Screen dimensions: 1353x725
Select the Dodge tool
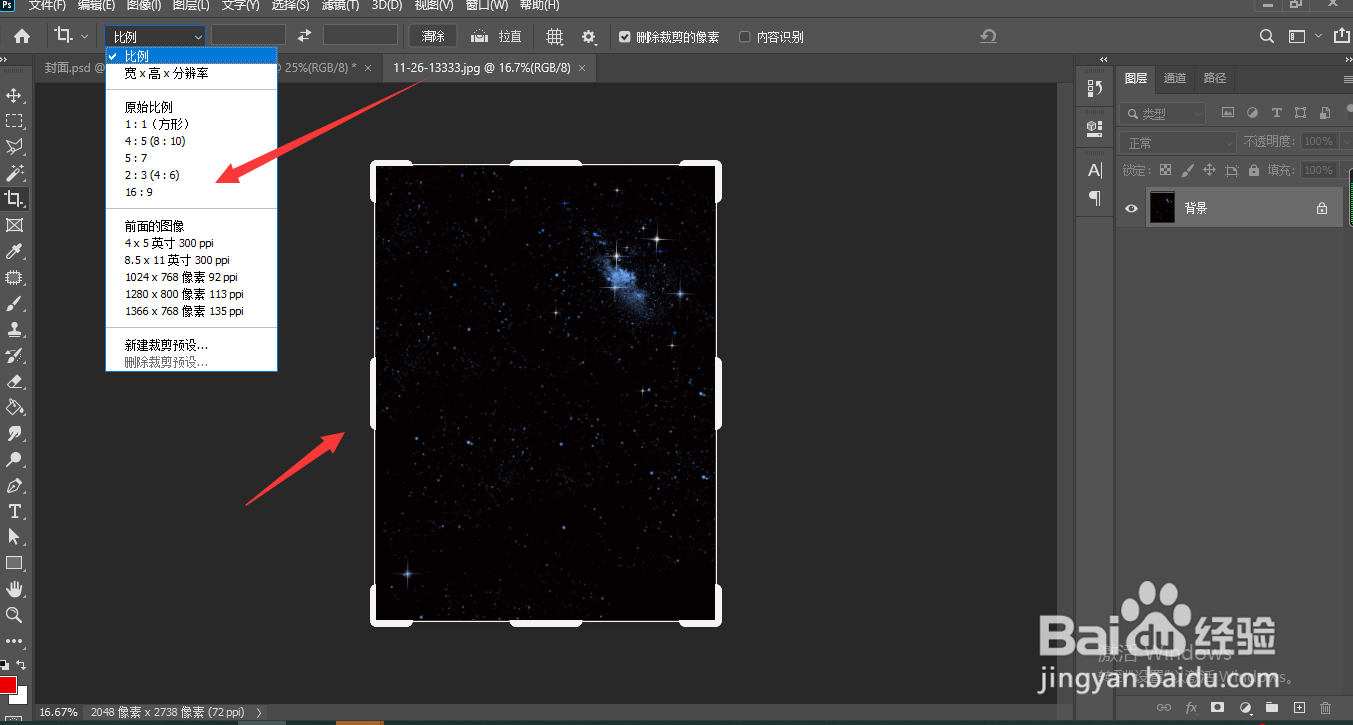point(14,459)
